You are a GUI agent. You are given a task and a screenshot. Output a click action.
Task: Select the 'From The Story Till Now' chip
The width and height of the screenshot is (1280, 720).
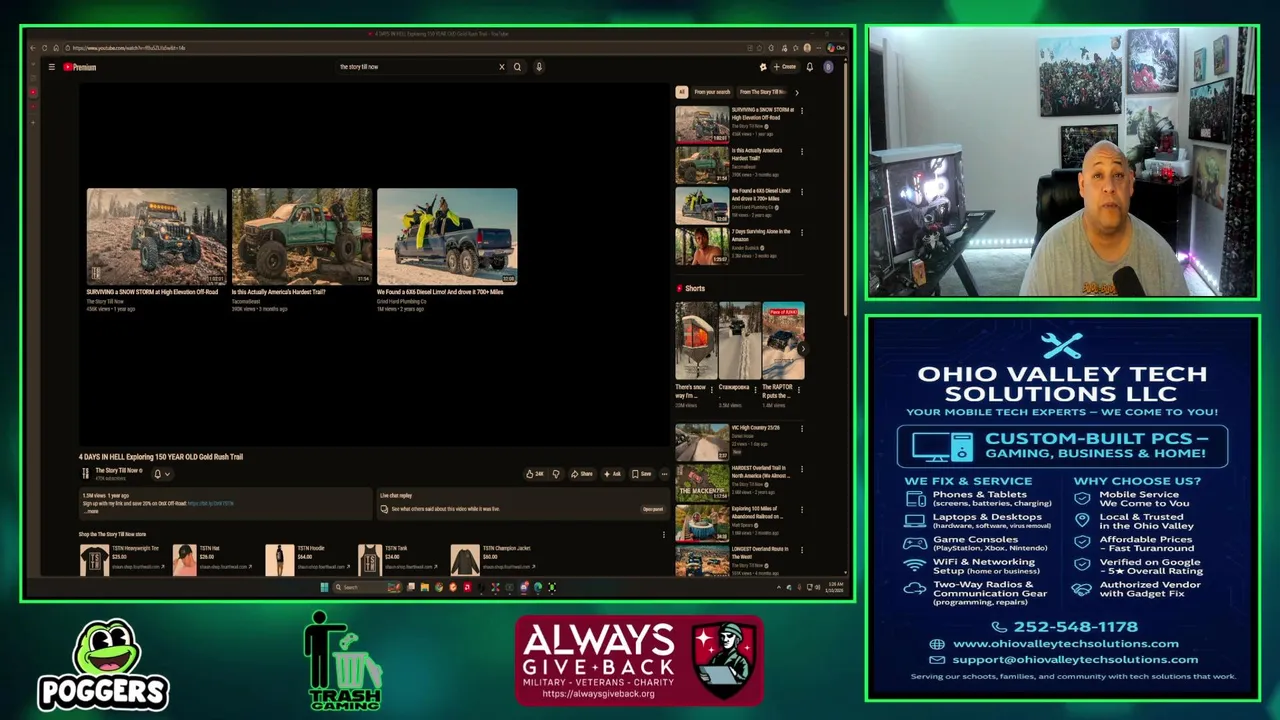[x=762, y=92]
